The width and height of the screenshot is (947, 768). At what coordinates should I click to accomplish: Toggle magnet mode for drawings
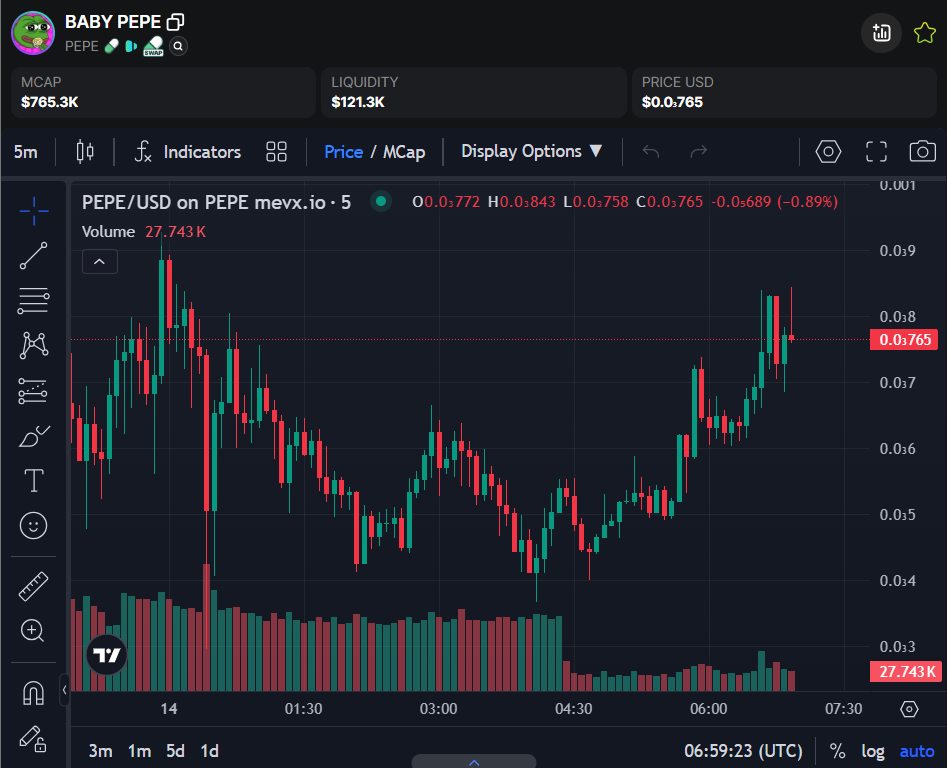(x=34, y=693)
